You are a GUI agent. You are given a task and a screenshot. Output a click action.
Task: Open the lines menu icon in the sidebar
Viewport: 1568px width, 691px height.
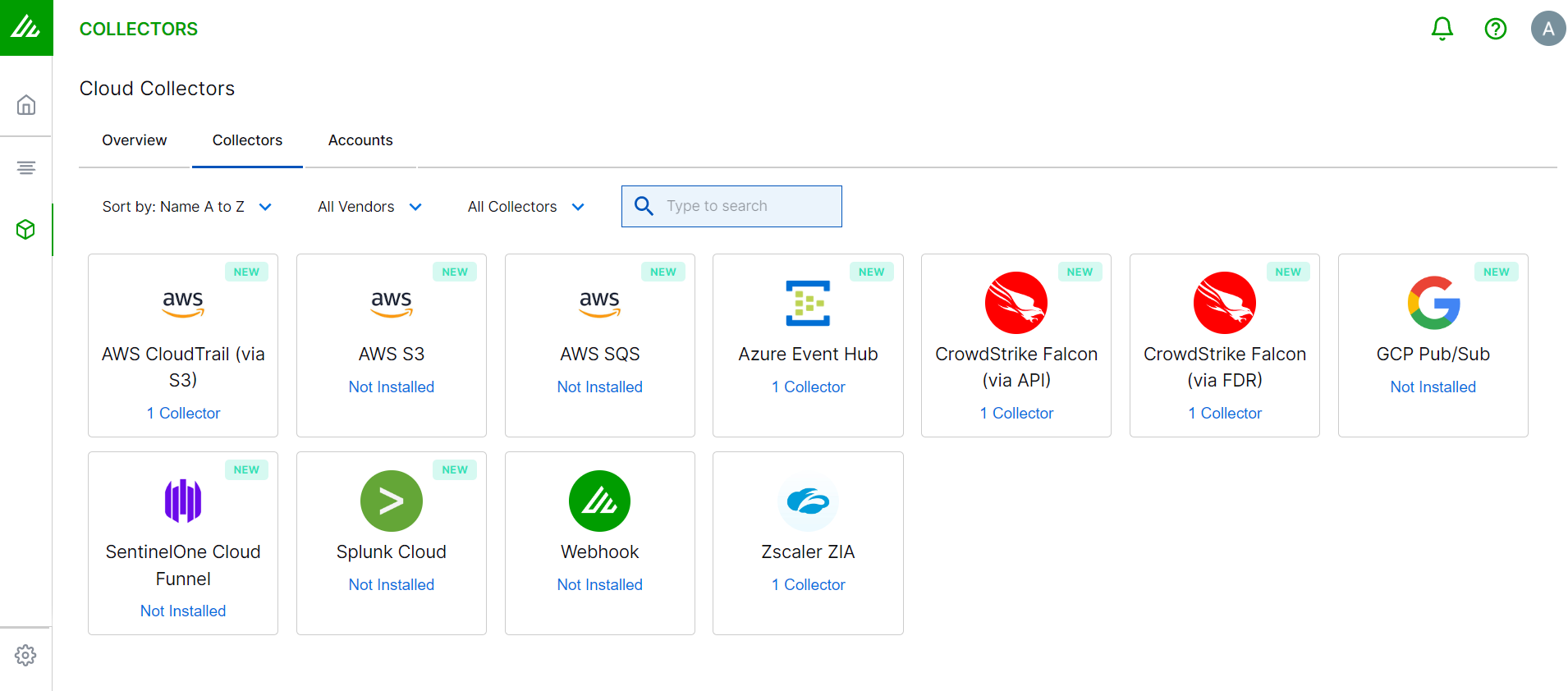[x=26, y=167]
